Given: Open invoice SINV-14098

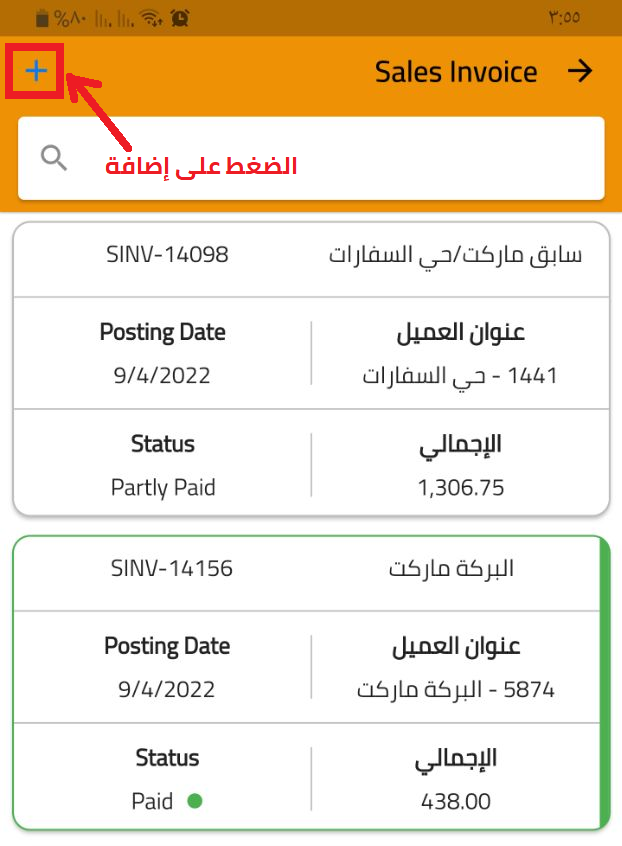Looking at the screenshot, I should [167, 255].
